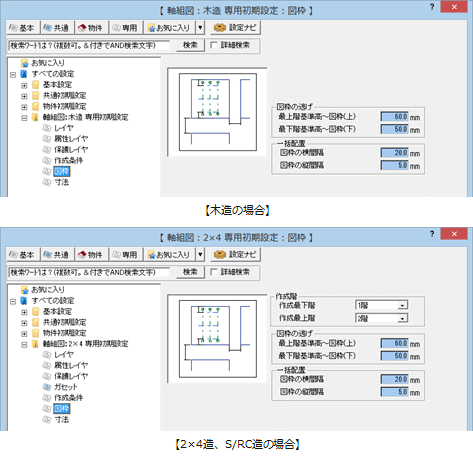Click 検索 button in the lower dialog
This screenshot has height=459, width=473.
coord(190,272)
